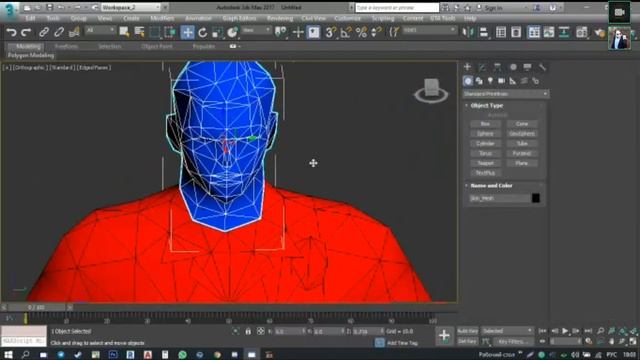
Task: Click the Sphere primitive button
Action: 485,133
